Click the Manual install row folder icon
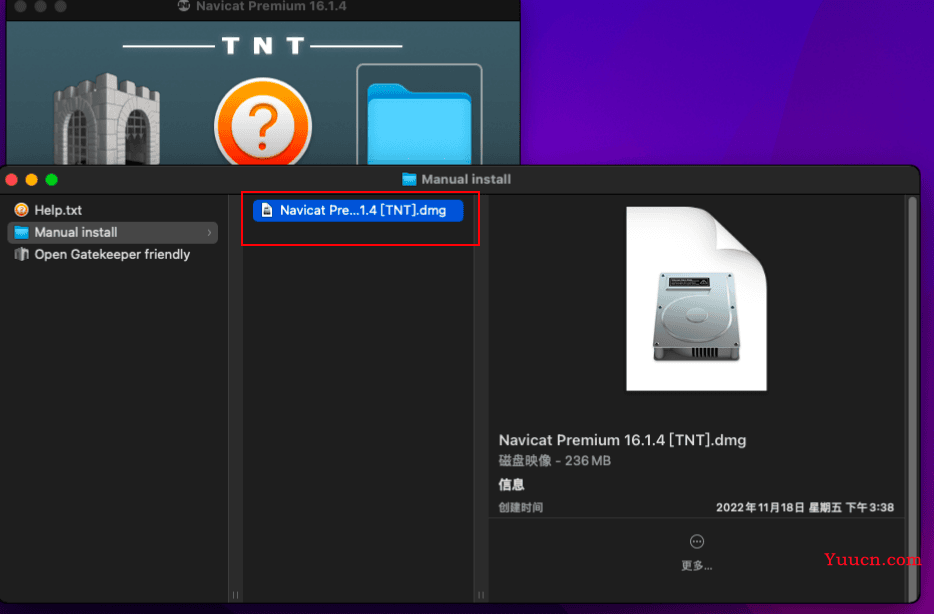The image size is (934, 614). pos(21,232)
